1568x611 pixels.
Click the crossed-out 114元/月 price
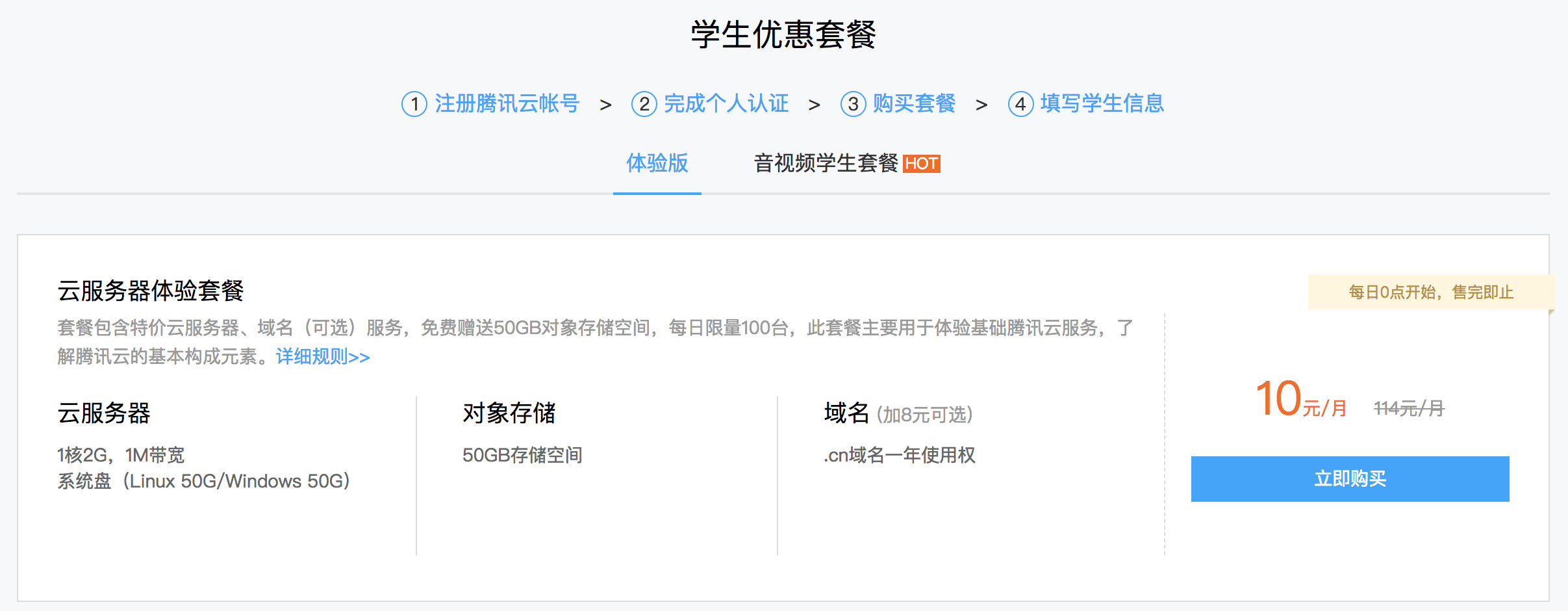[x=1409, y=408]
